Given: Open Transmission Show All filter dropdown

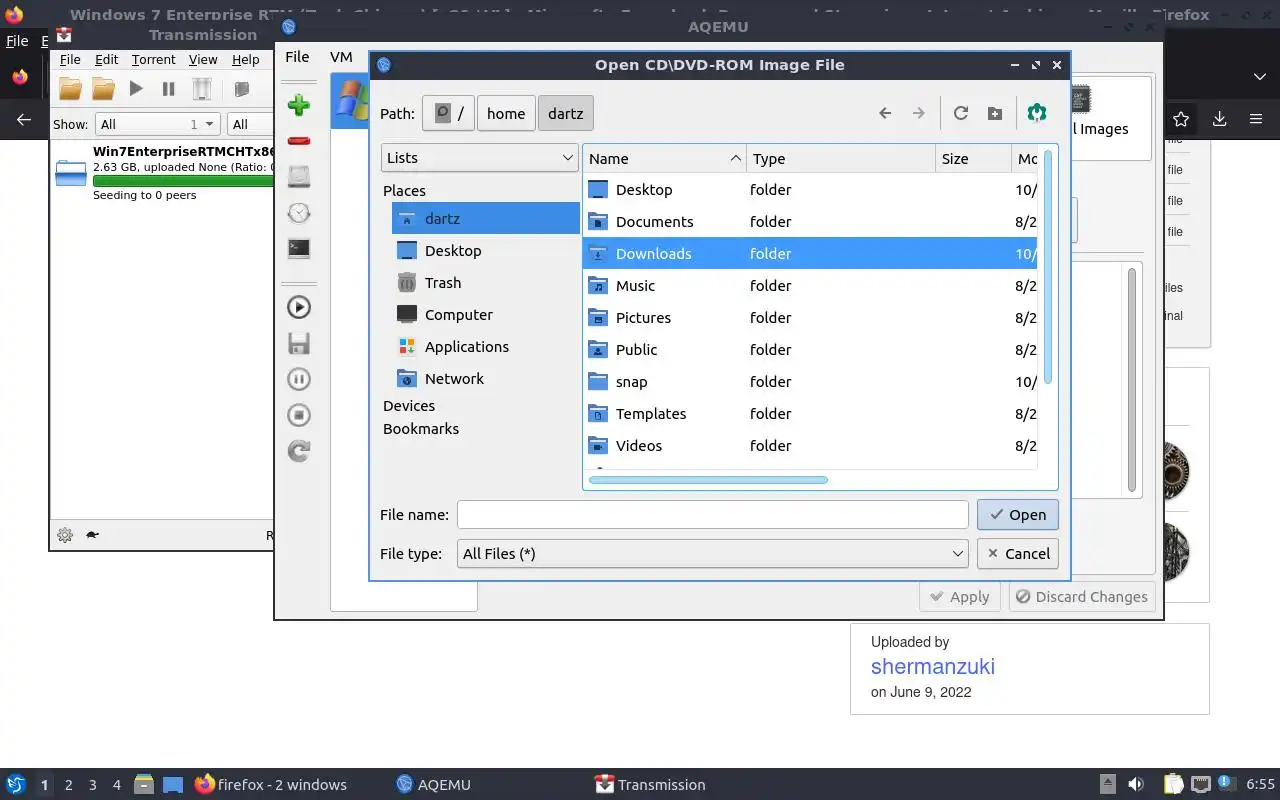Looking at the screenshot, I should (x=157, y=124).
